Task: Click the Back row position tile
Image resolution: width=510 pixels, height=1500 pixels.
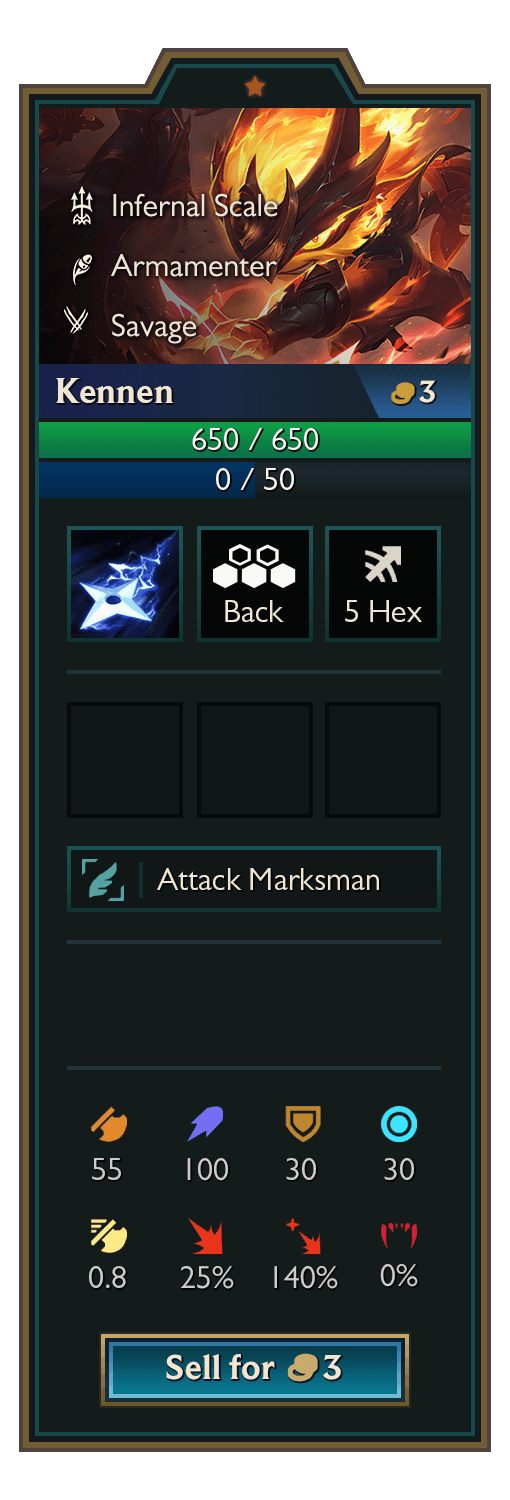Action: [255, 584]
